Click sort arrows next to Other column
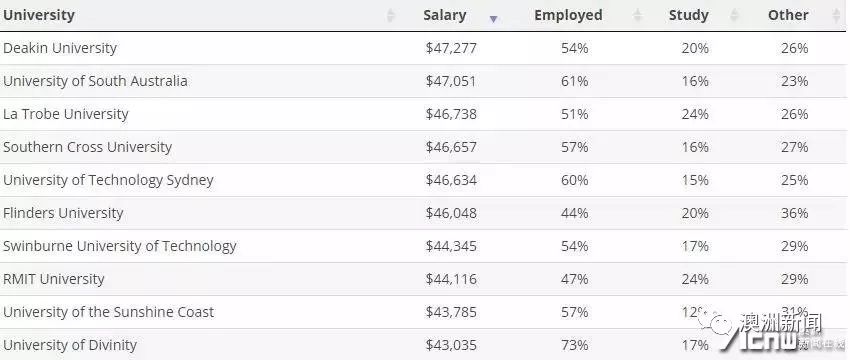This screenshot has height=360, width=850. point(836,15)
